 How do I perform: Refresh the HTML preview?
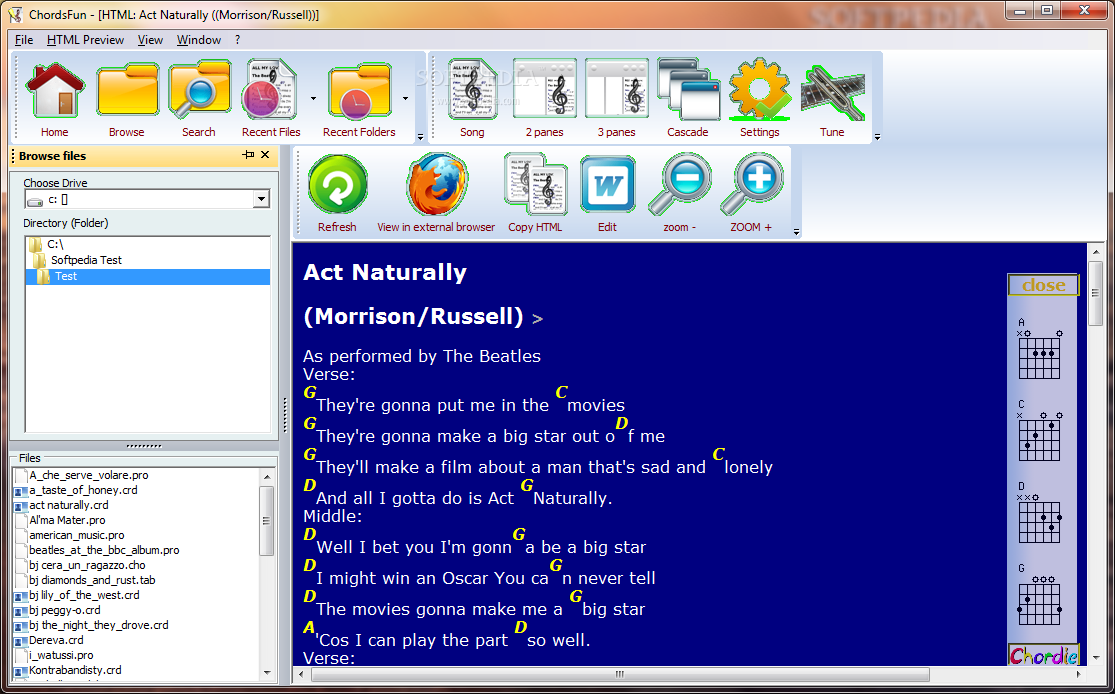(x=337, y=185)
